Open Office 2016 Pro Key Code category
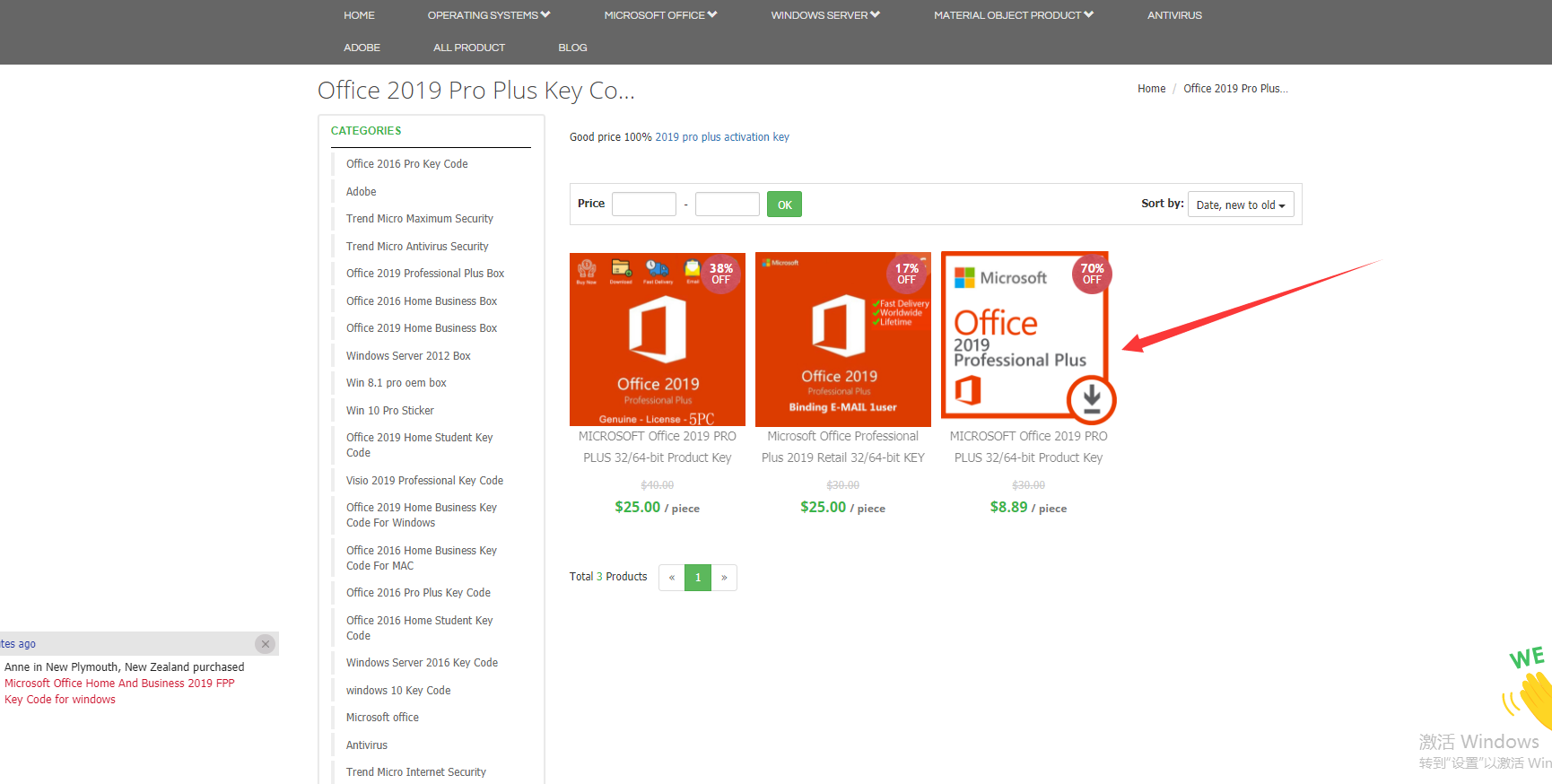Viewport: 1552px width, 784px height. click(x=407, y=164)
